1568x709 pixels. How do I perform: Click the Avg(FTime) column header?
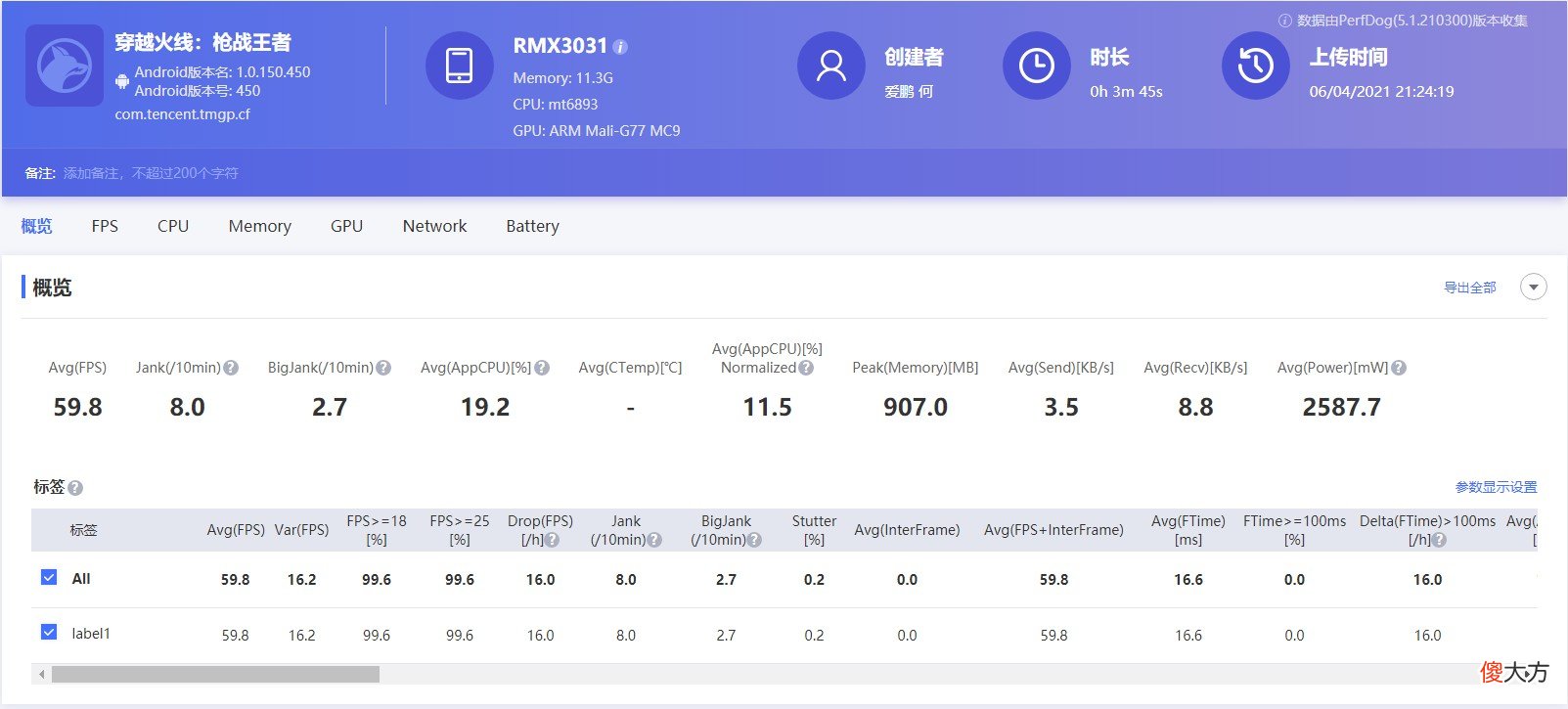coord(1188,530)
